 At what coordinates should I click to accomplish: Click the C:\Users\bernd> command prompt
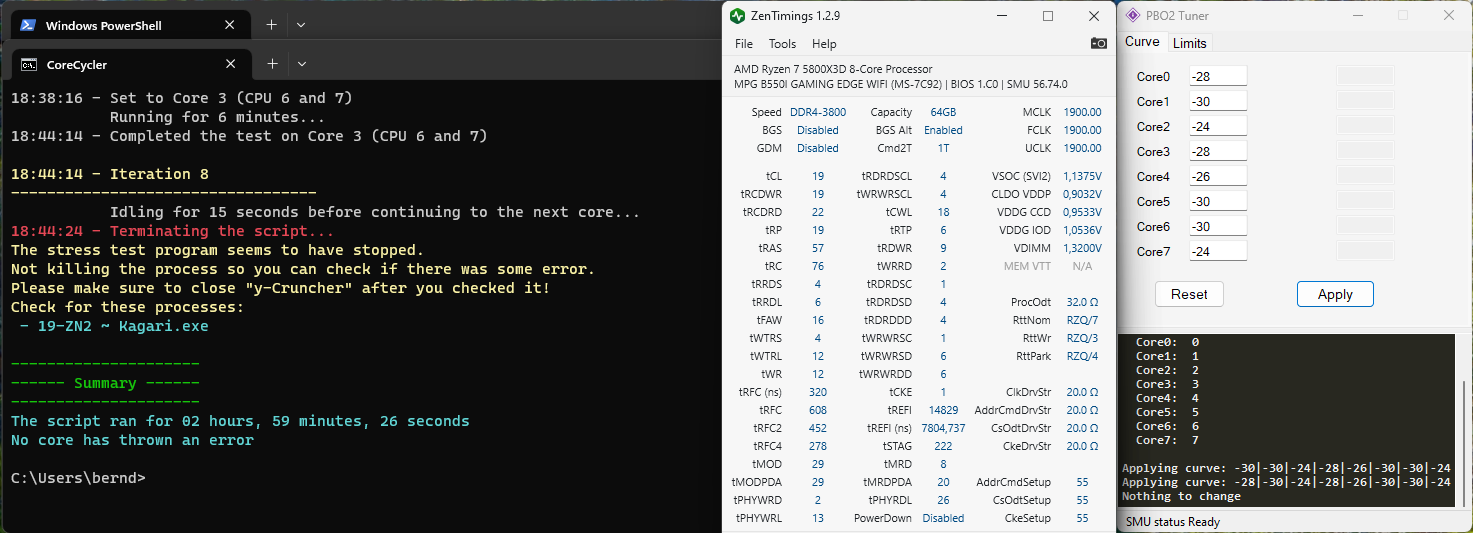pyautogui.click(x=78, y=478)
